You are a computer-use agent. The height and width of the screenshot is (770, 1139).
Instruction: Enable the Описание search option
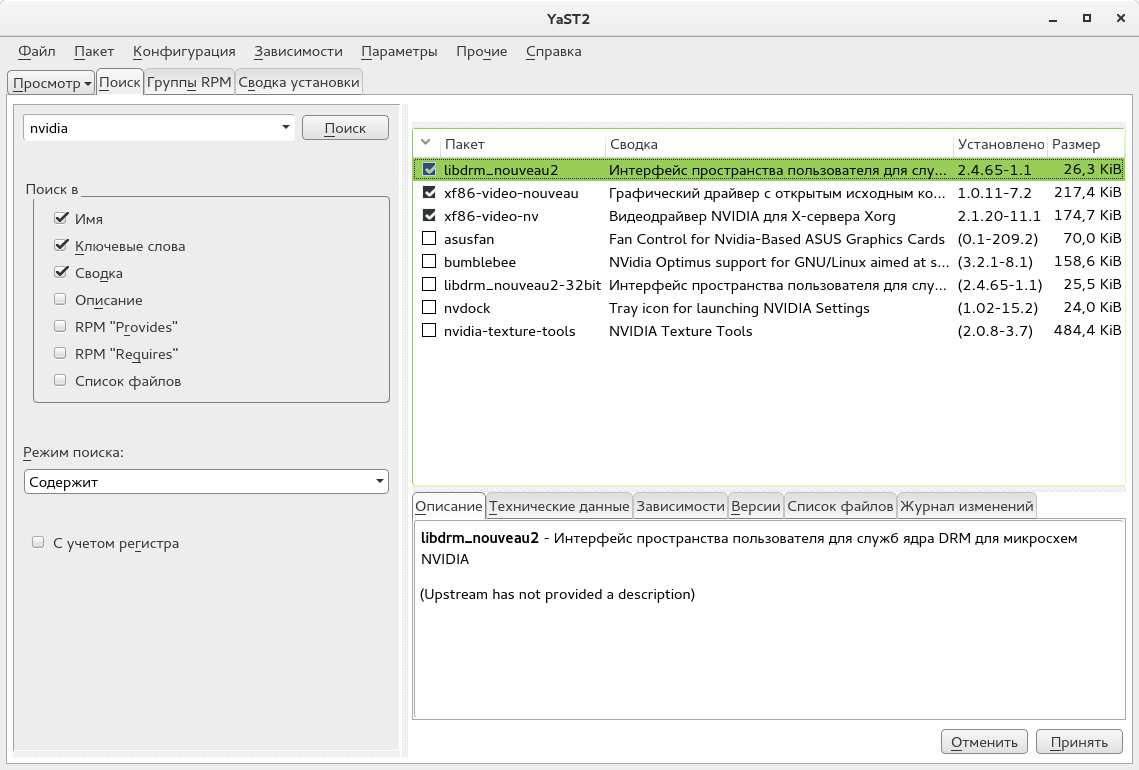point(61,300)
